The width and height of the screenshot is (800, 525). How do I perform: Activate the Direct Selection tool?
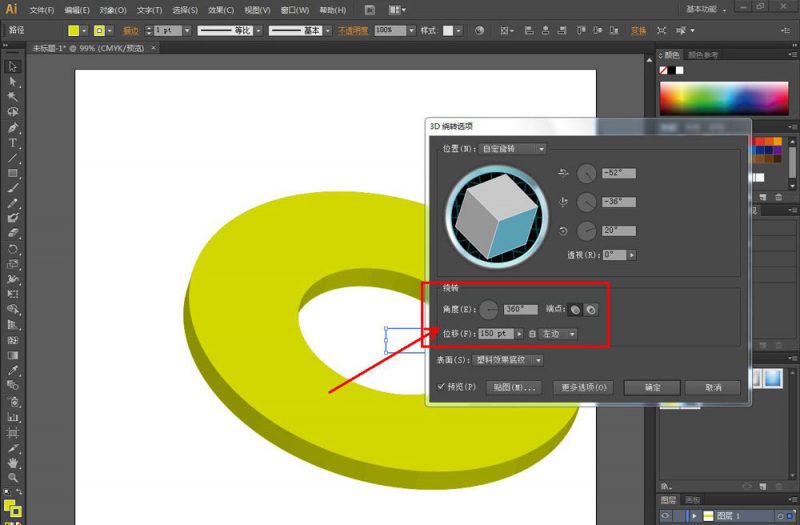pos(13,82)
